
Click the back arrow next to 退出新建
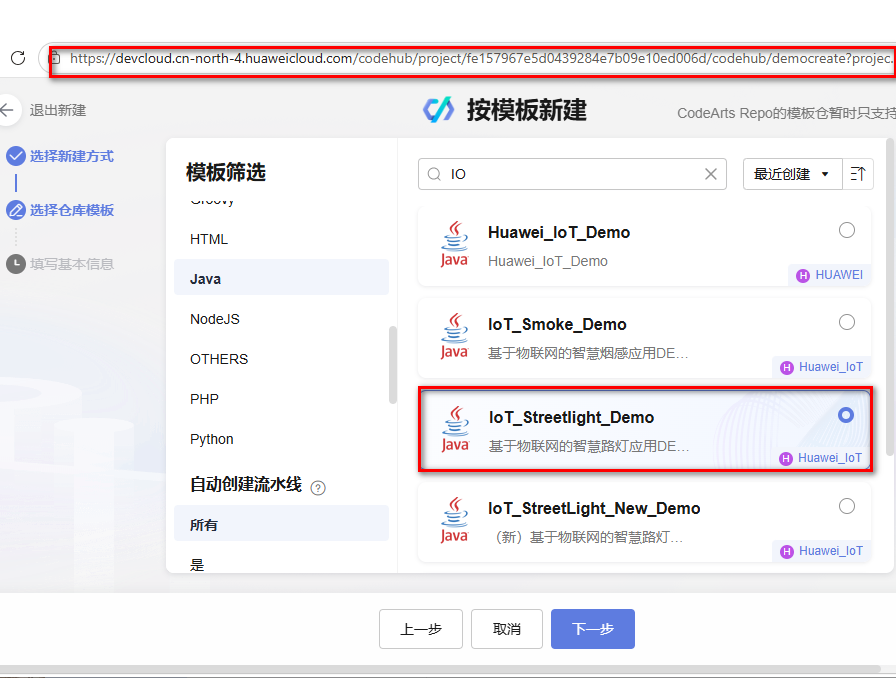tap(7, 110)
